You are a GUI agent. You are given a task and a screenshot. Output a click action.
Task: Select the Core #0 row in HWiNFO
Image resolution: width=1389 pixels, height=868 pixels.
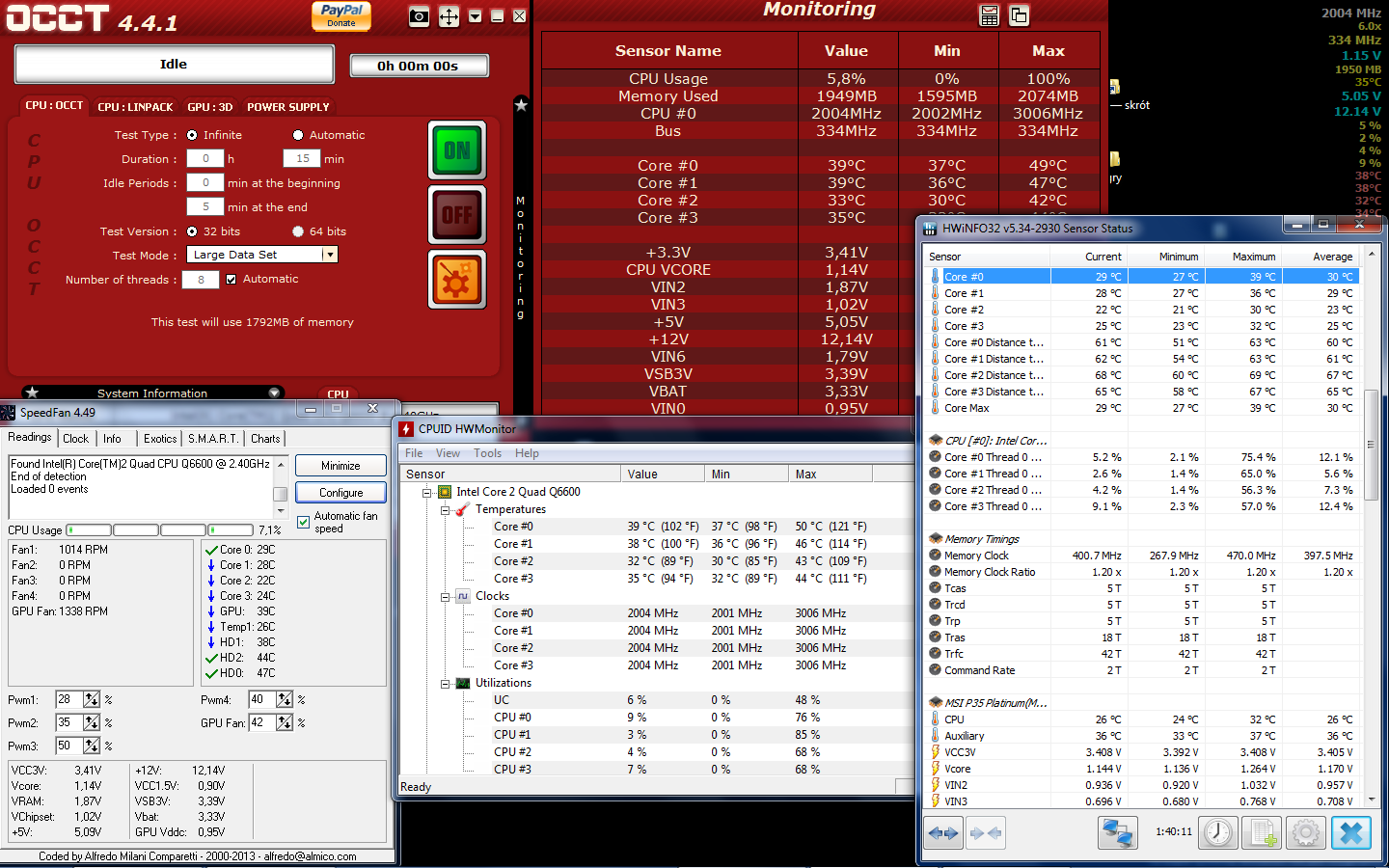[x=1143, y=277]
